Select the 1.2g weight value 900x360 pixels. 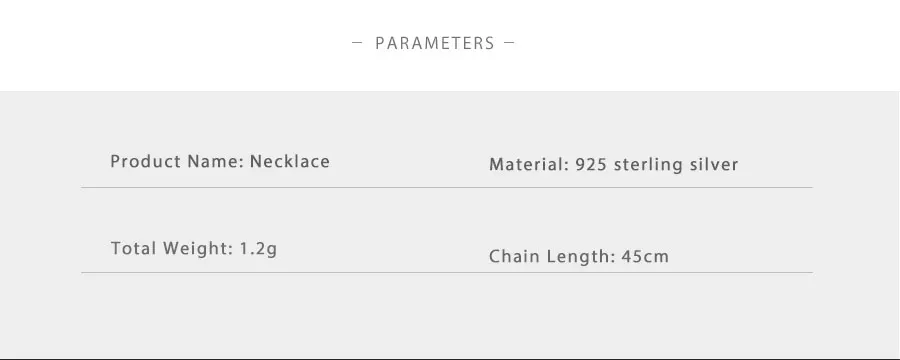click(x=258, y=249)
